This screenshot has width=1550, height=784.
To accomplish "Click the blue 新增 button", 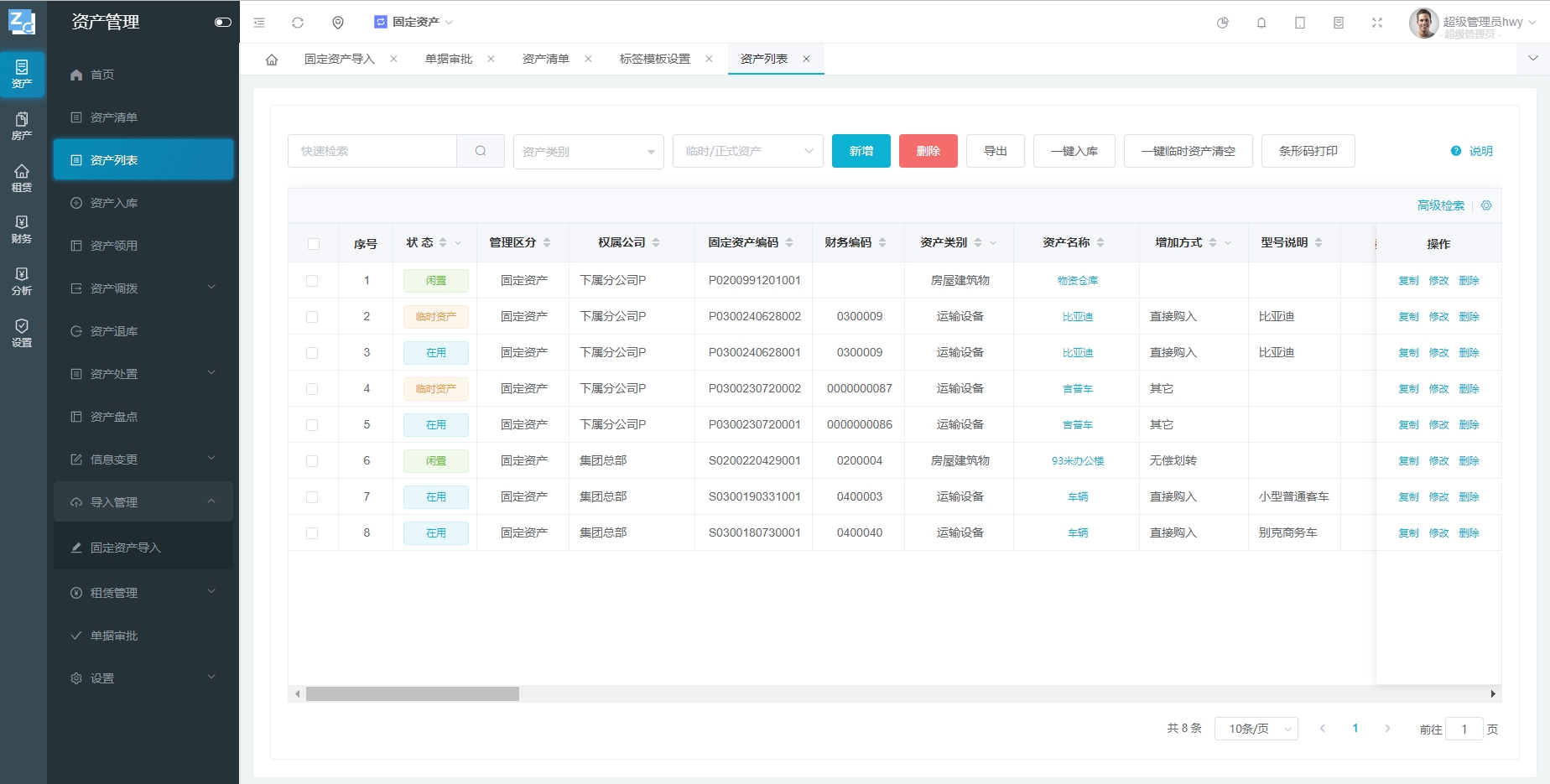I will click(861, 151).
